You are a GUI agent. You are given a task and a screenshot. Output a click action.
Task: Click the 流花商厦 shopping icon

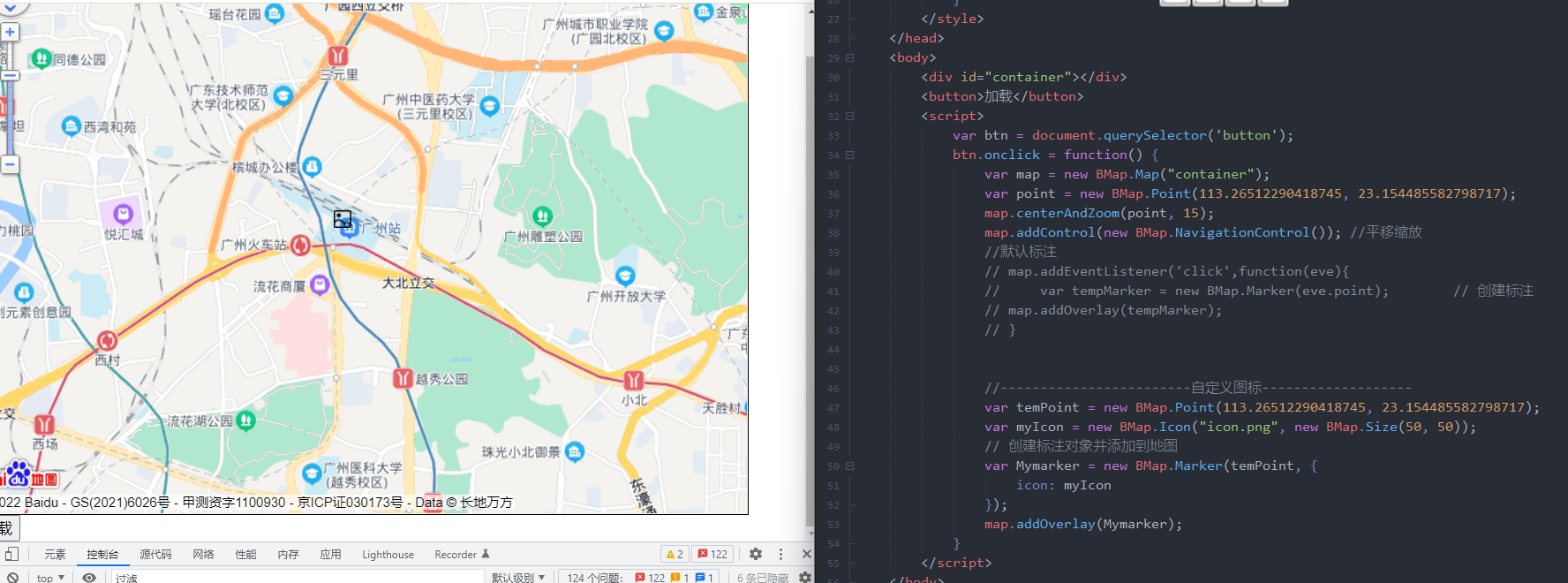[320, 284]
